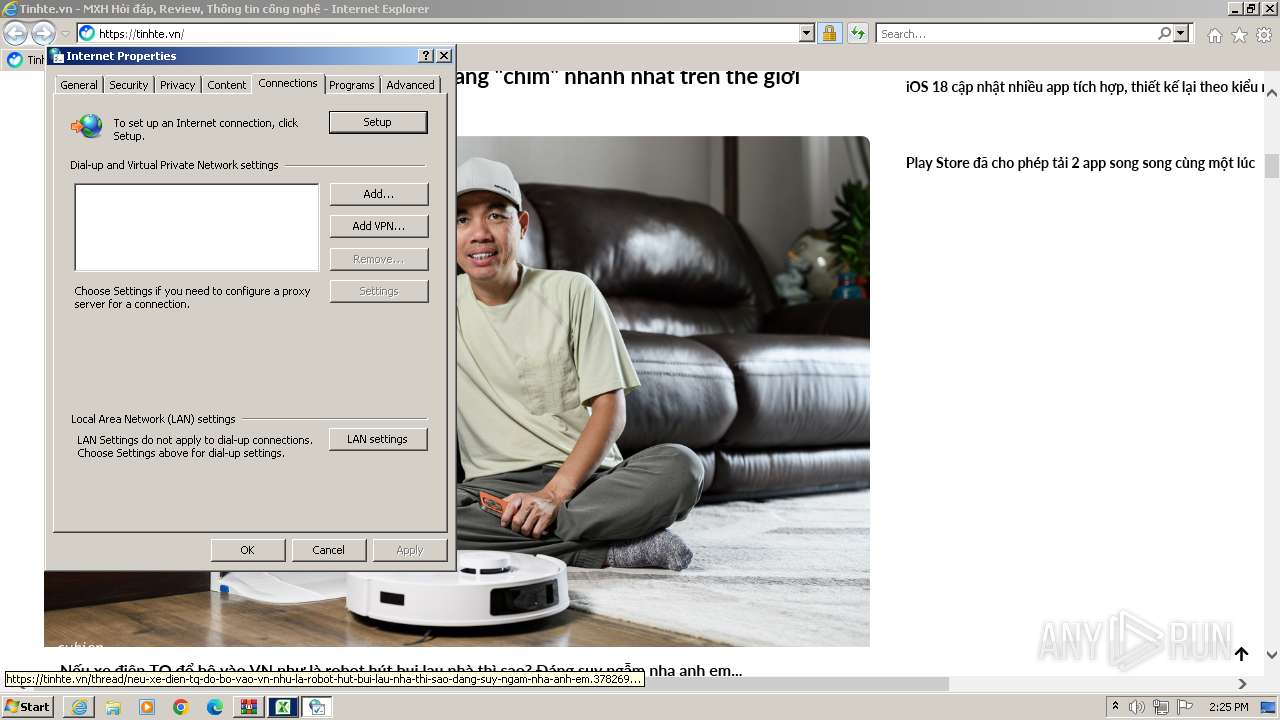Switch to the General tab
Screen dimensions: 1280x720
pyautogui.click(x=79, y=85)
